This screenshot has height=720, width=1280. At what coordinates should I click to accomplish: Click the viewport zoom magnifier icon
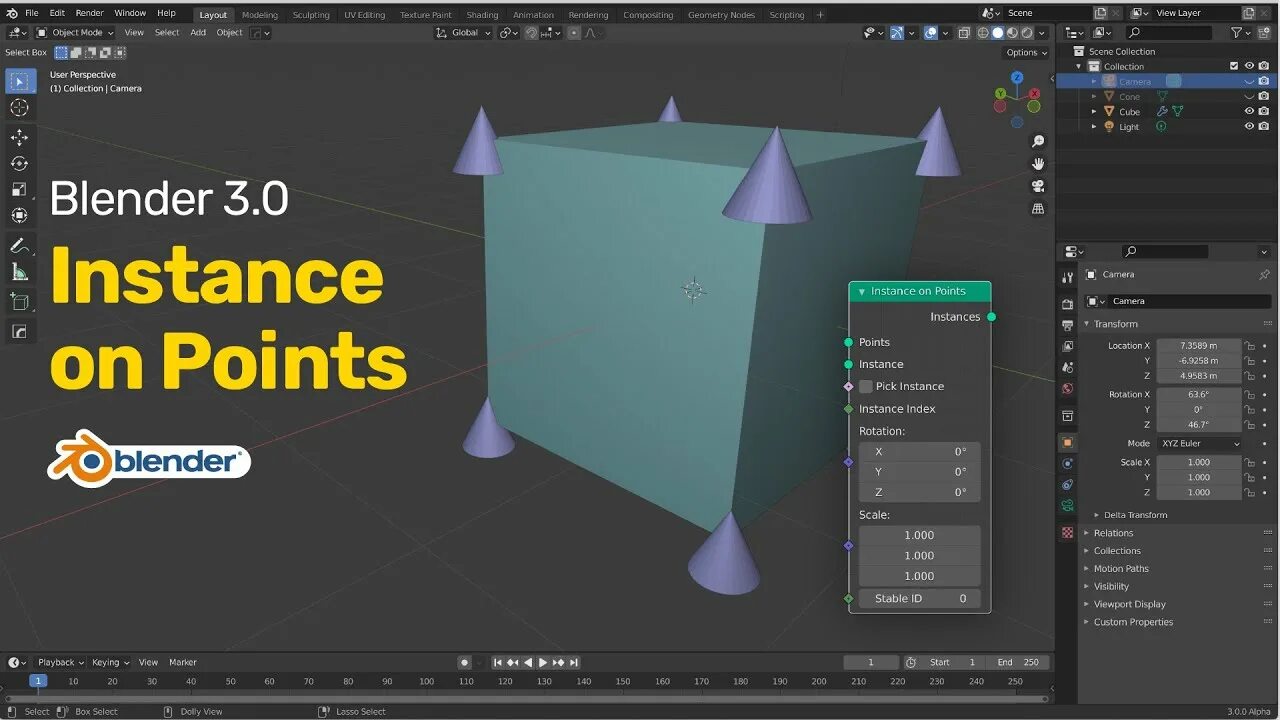pos(1038,142)
